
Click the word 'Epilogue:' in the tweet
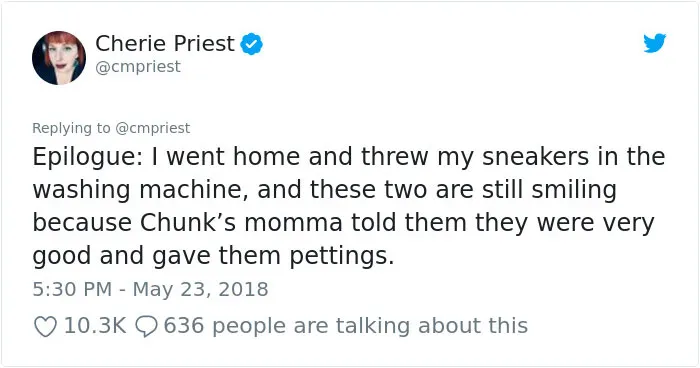tap(88, 157)
